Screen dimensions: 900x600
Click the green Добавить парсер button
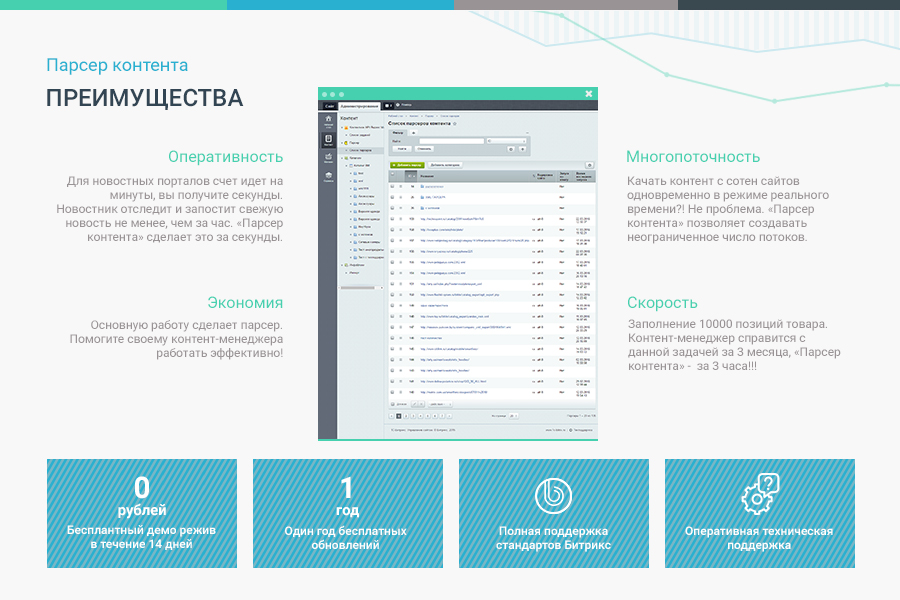point(409,164)
